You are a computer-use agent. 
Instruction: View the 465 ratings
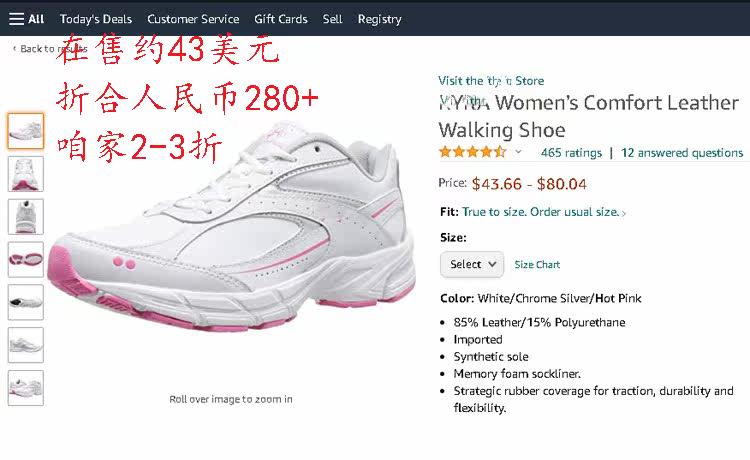pos(571,153)
